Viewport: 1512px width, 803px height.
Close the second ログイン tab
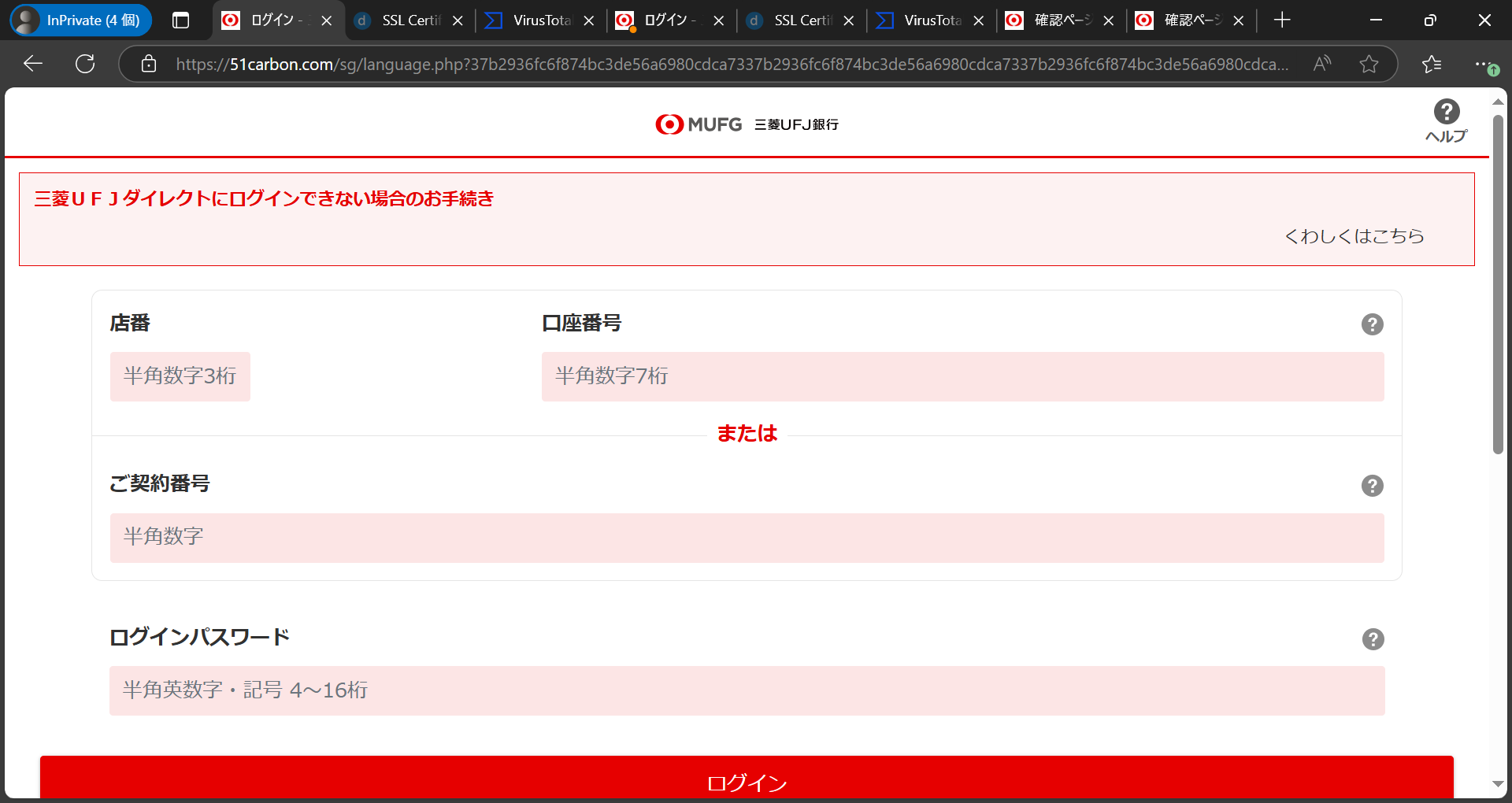tap(718, 20)
